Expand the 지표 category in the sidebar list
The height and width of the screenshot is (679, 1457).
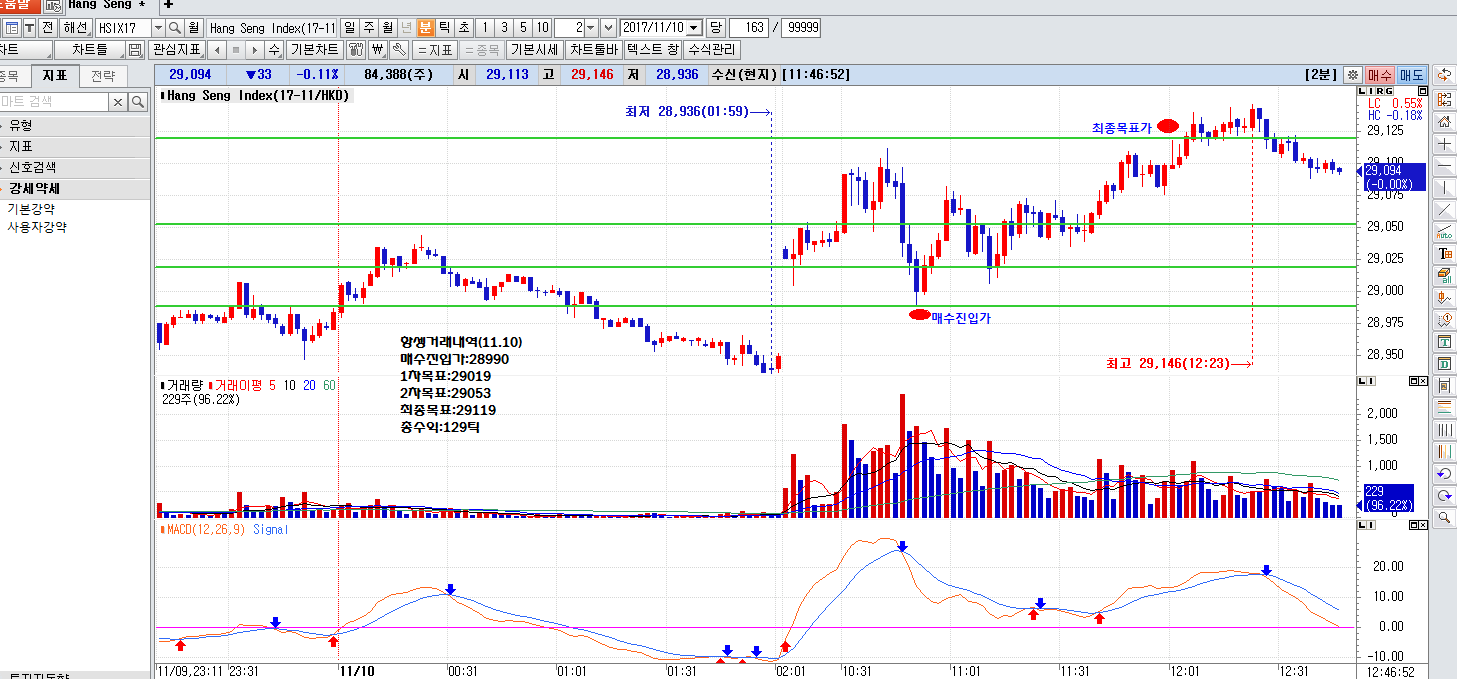75,146
